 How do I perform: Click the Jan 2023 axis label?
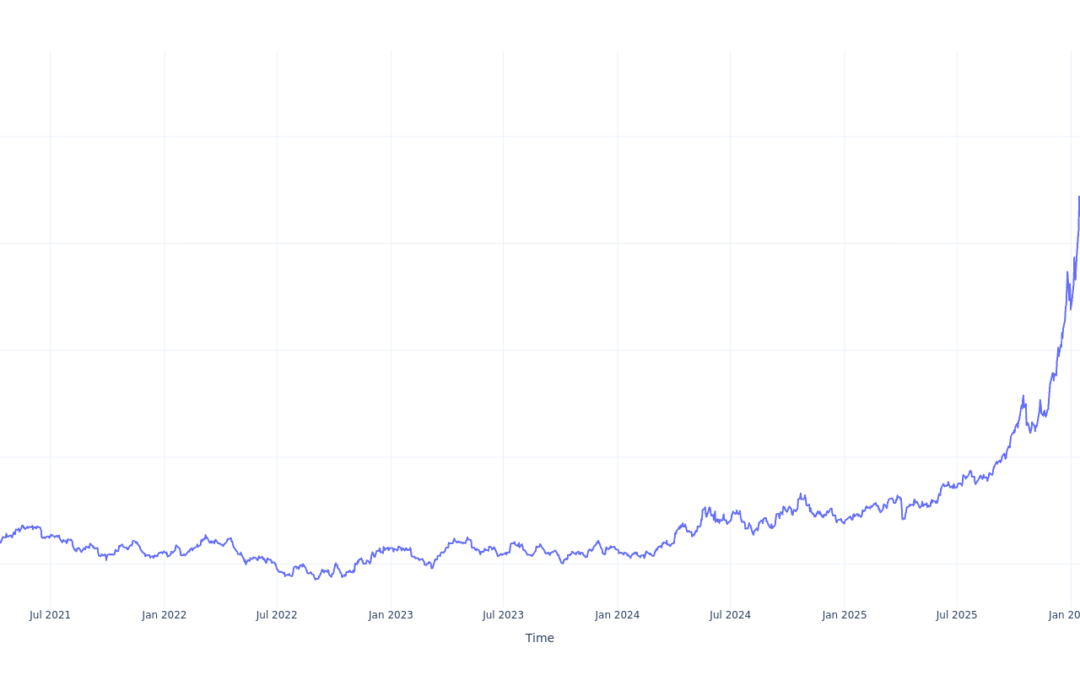389,615
